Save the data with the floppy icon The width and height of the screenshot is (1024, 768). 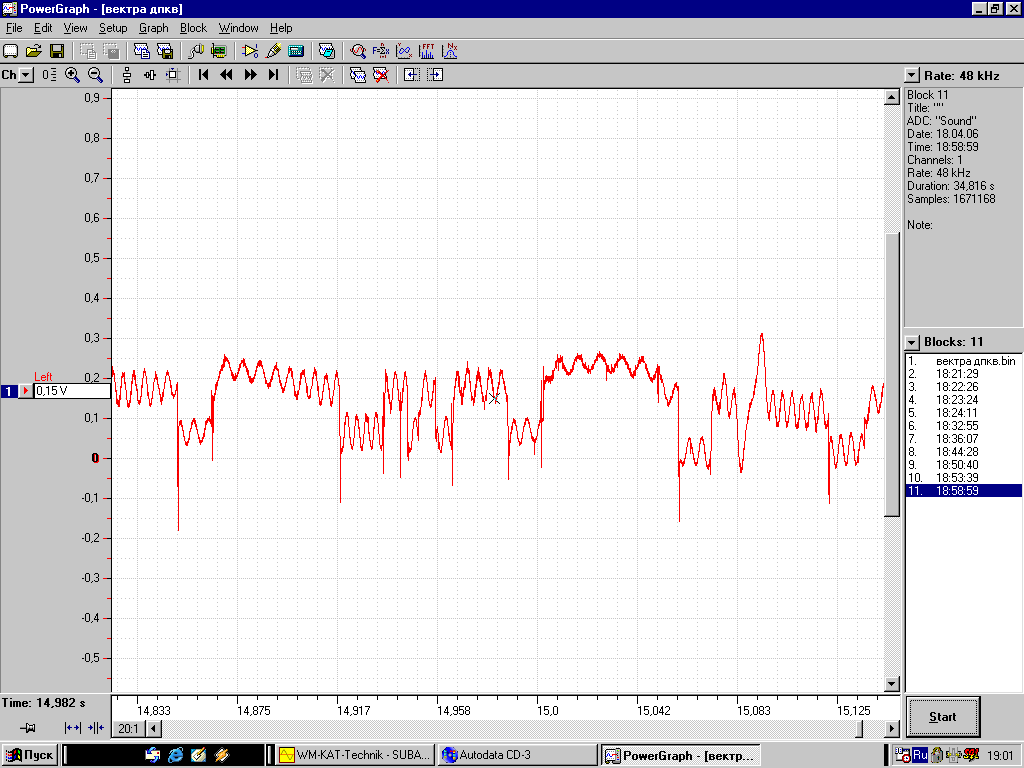point(57,51)
